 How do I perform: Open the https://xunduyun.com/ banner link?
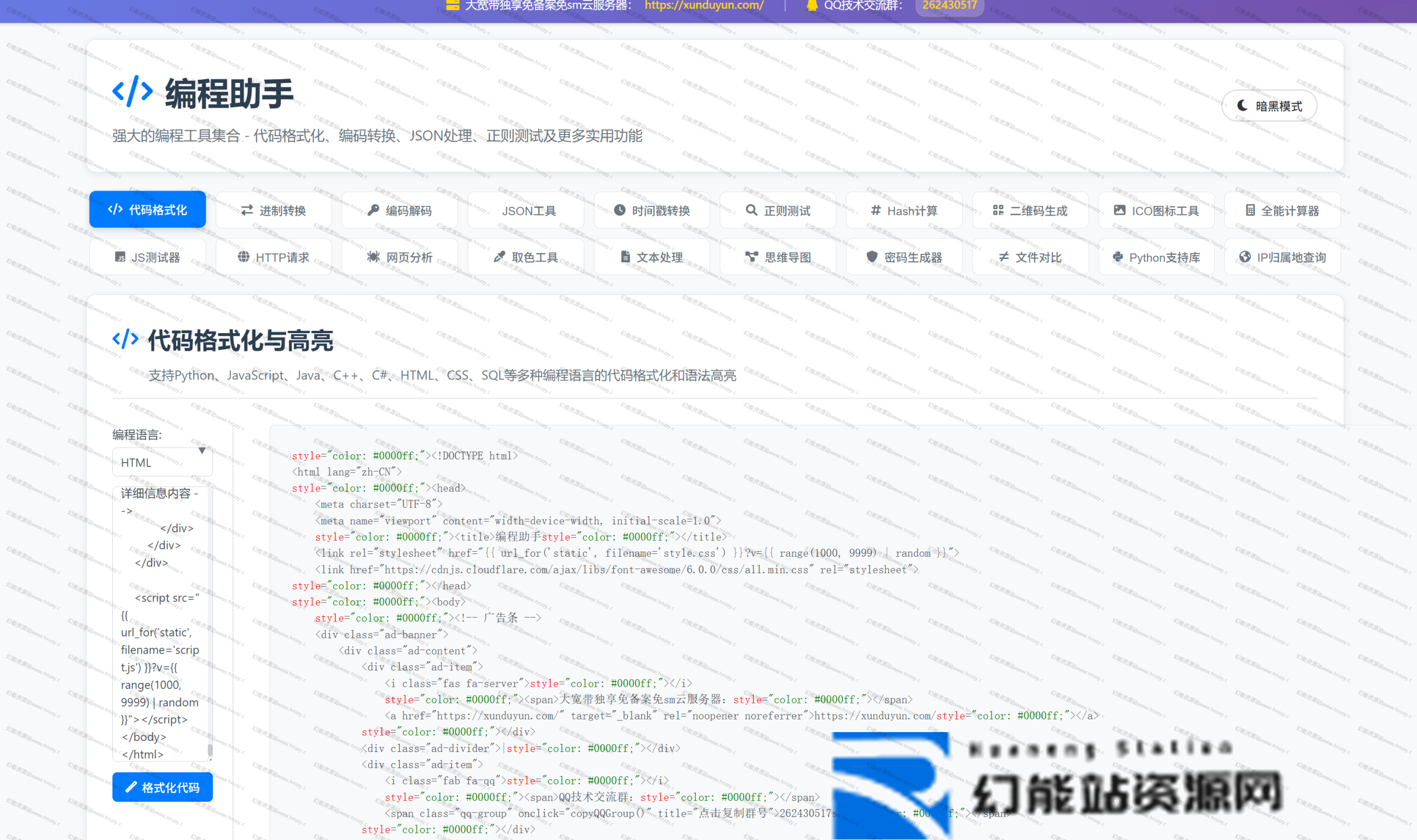704,6
